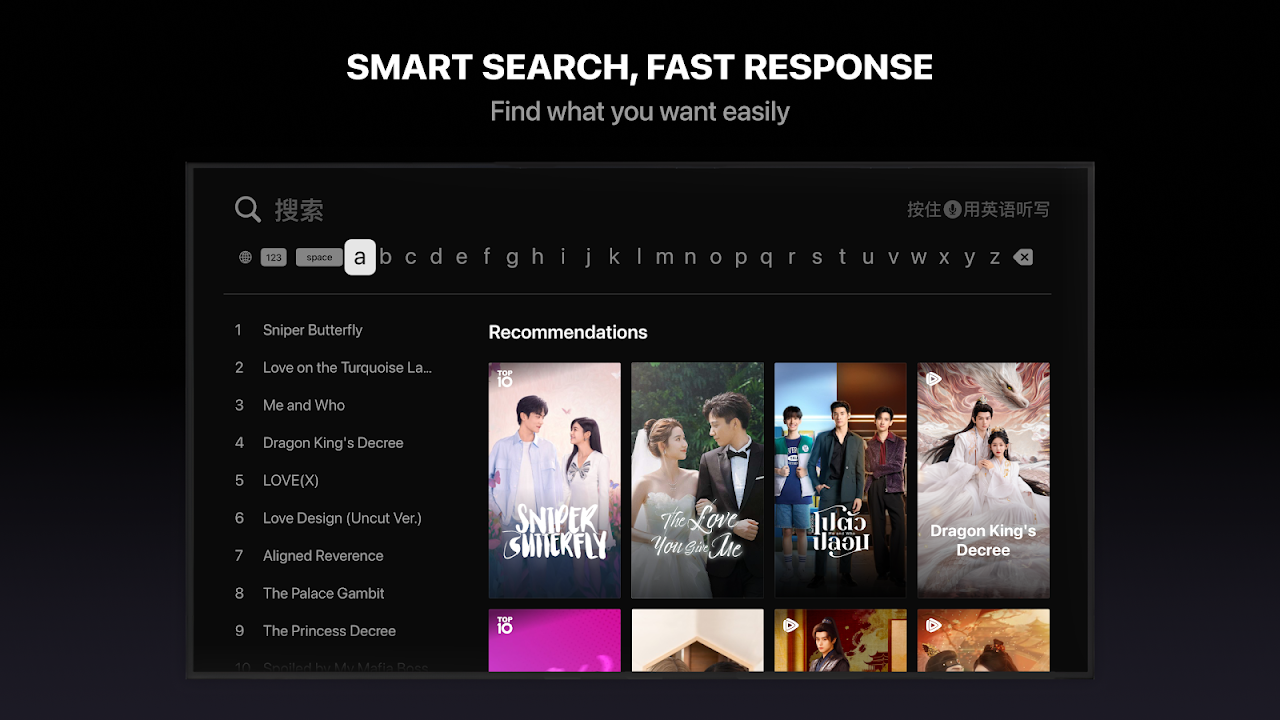
Task: Click the search magnifier icon
Action: [x=248, y=209]
